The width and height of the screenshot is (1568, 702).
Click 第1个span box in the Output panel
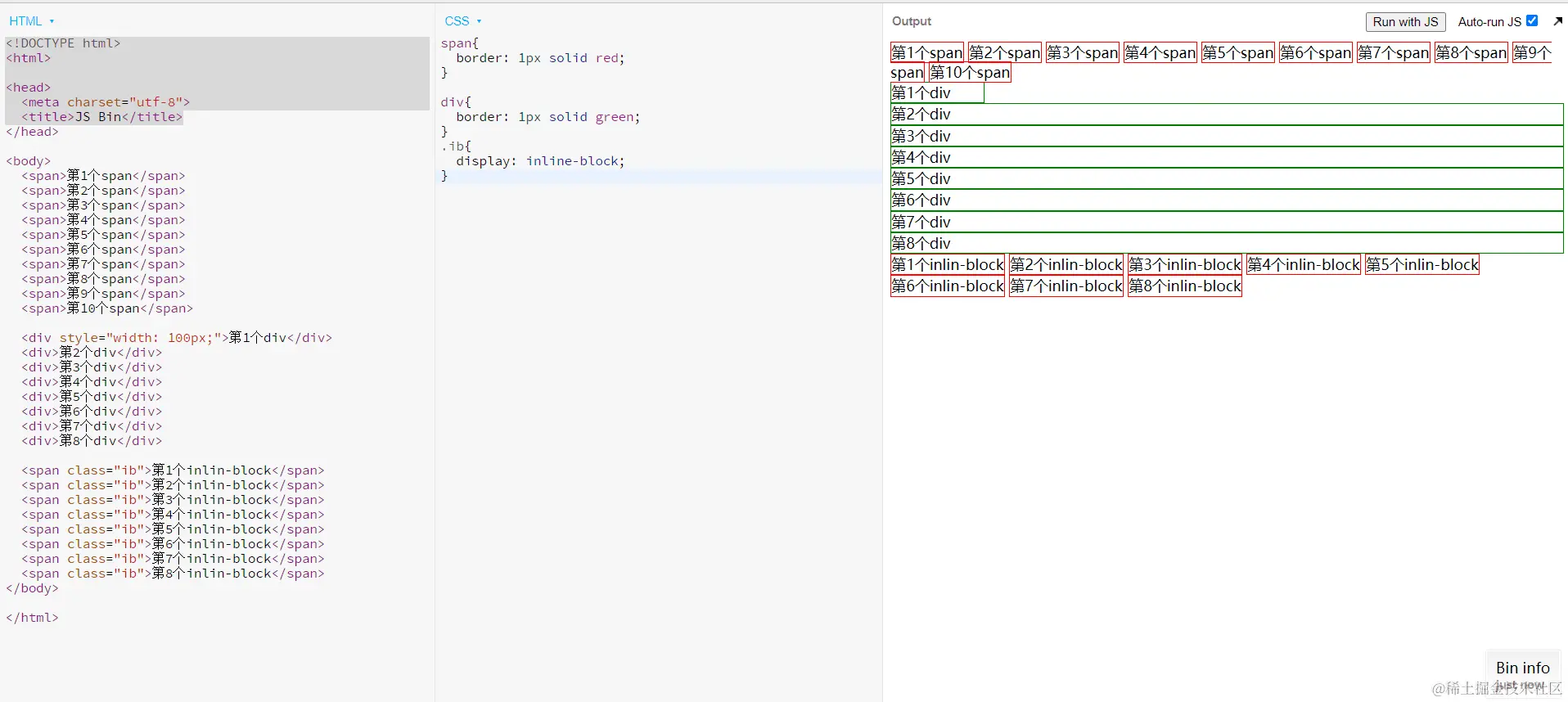[x=927, y=52]
